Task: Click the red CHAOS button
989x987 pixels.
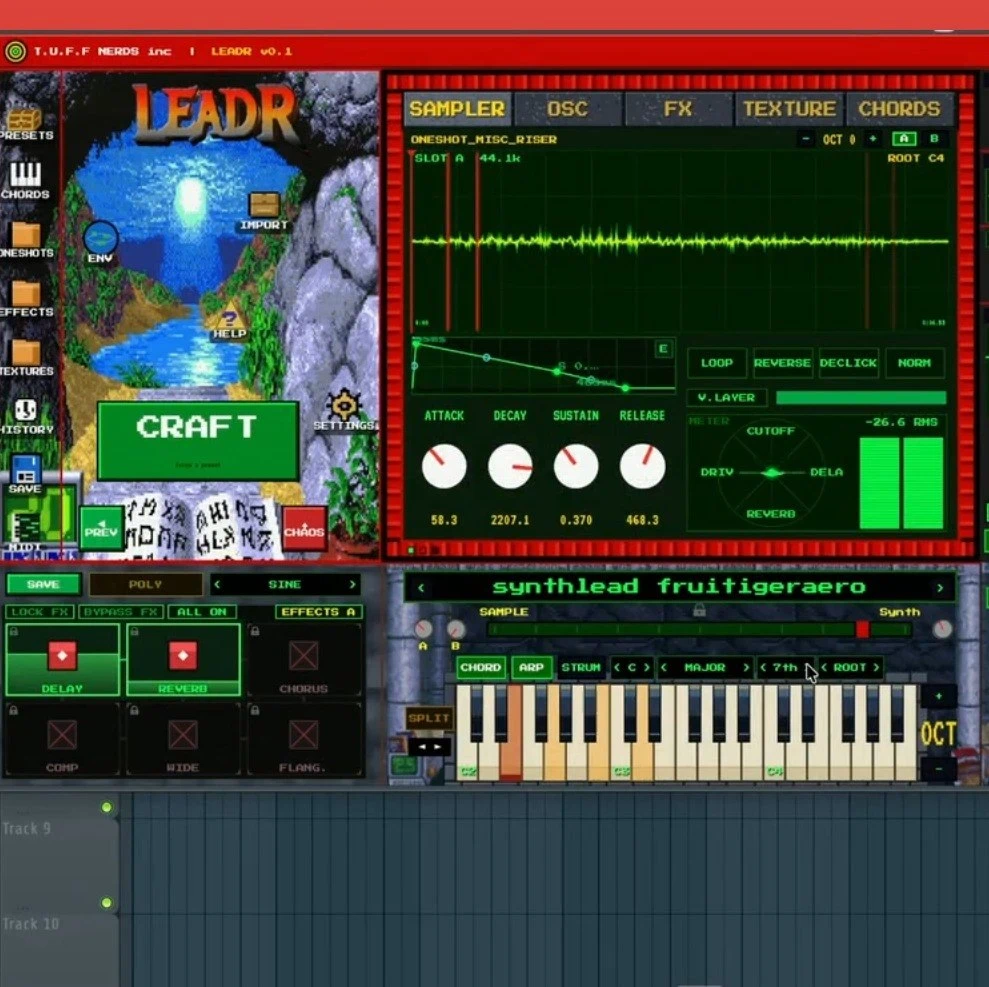Action: (303, 529)
